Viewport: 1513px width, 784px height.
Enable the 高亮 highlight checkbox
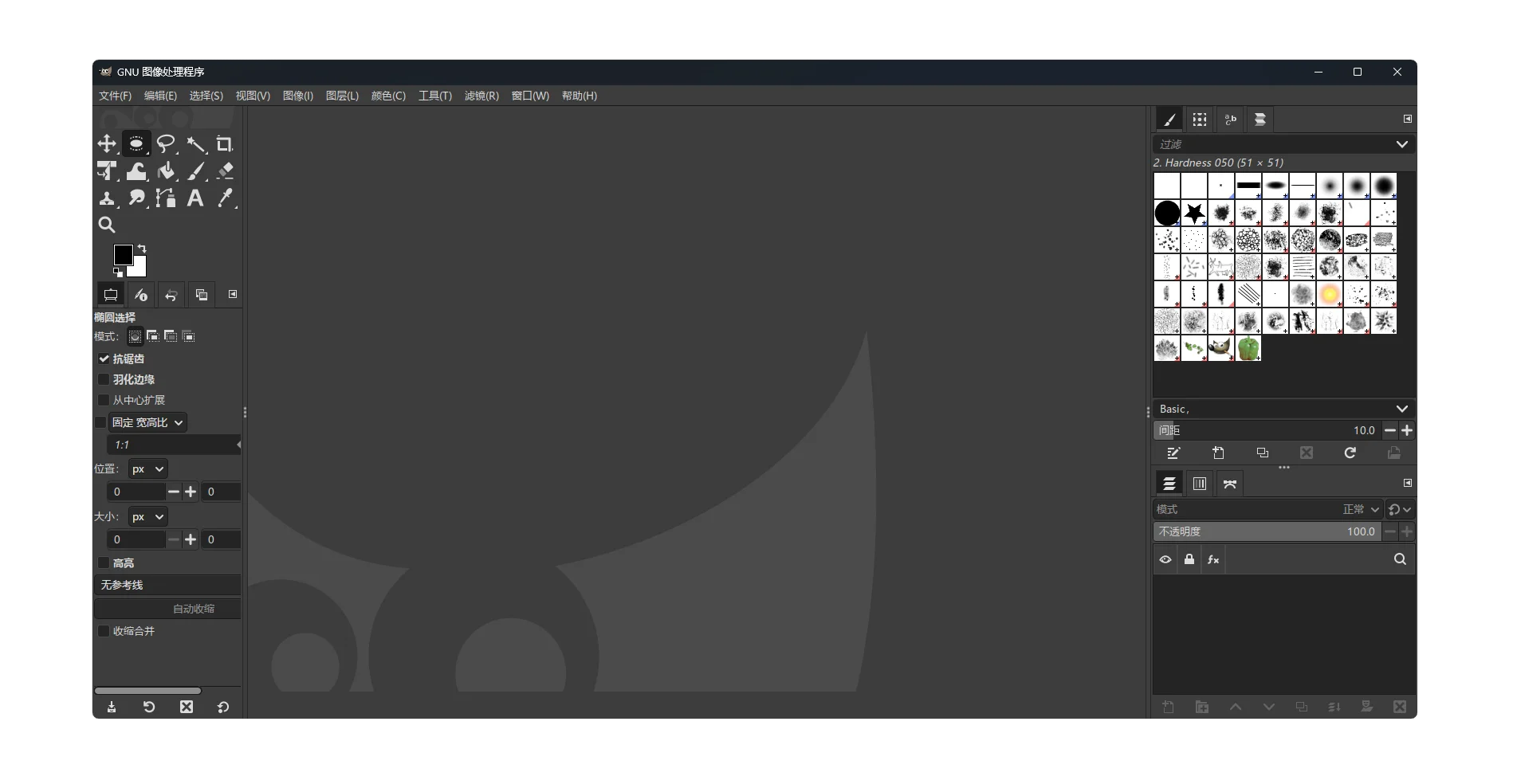[x=104, y=563]
